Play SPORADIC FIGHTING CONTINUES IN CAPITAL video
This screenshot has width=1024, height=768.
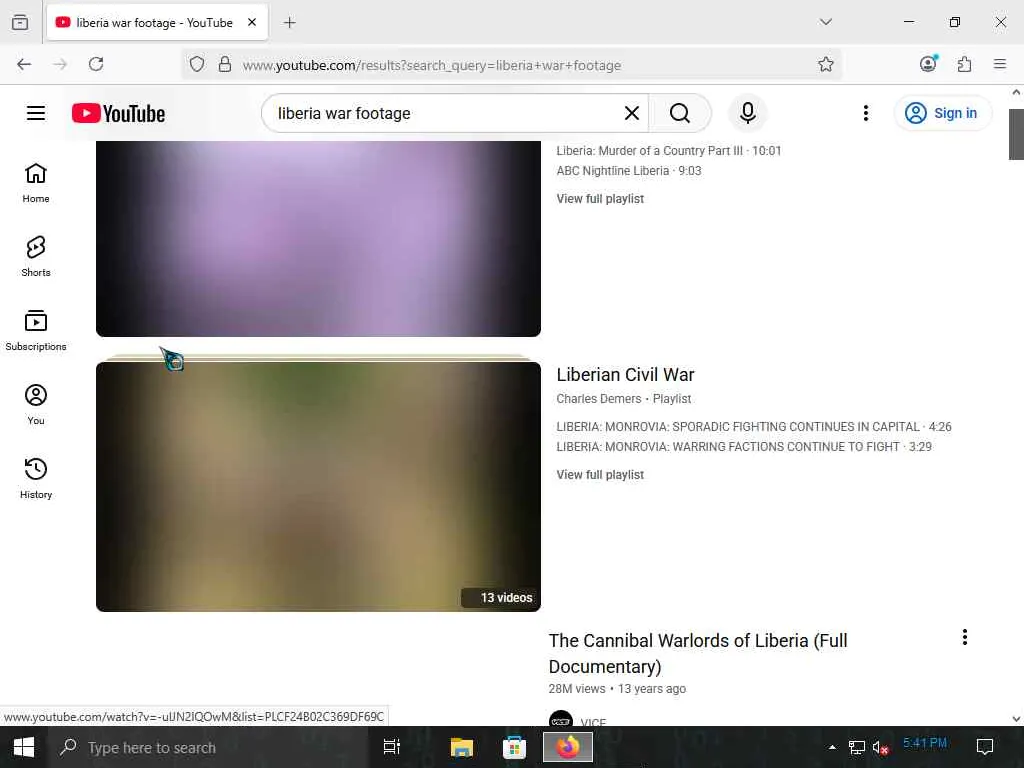coord(754,427)
